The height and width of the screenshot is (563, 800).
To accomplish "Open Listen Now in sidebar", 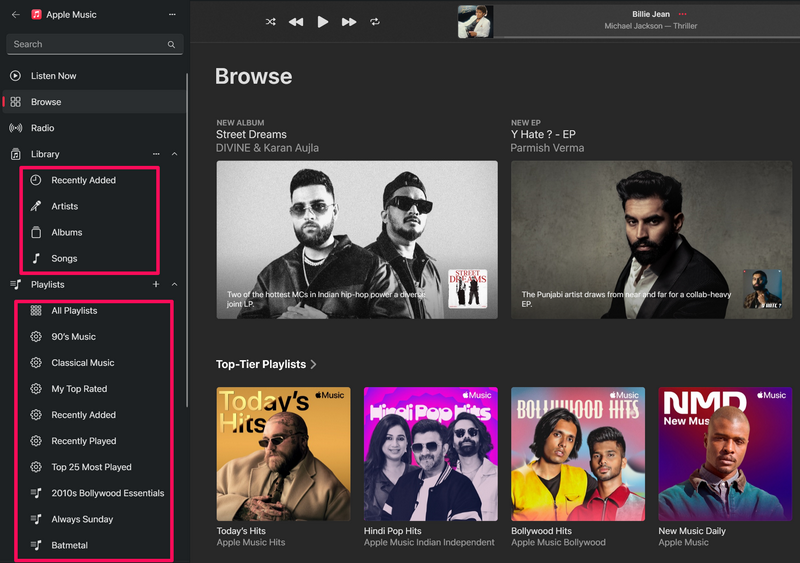I will click(53, 76).
